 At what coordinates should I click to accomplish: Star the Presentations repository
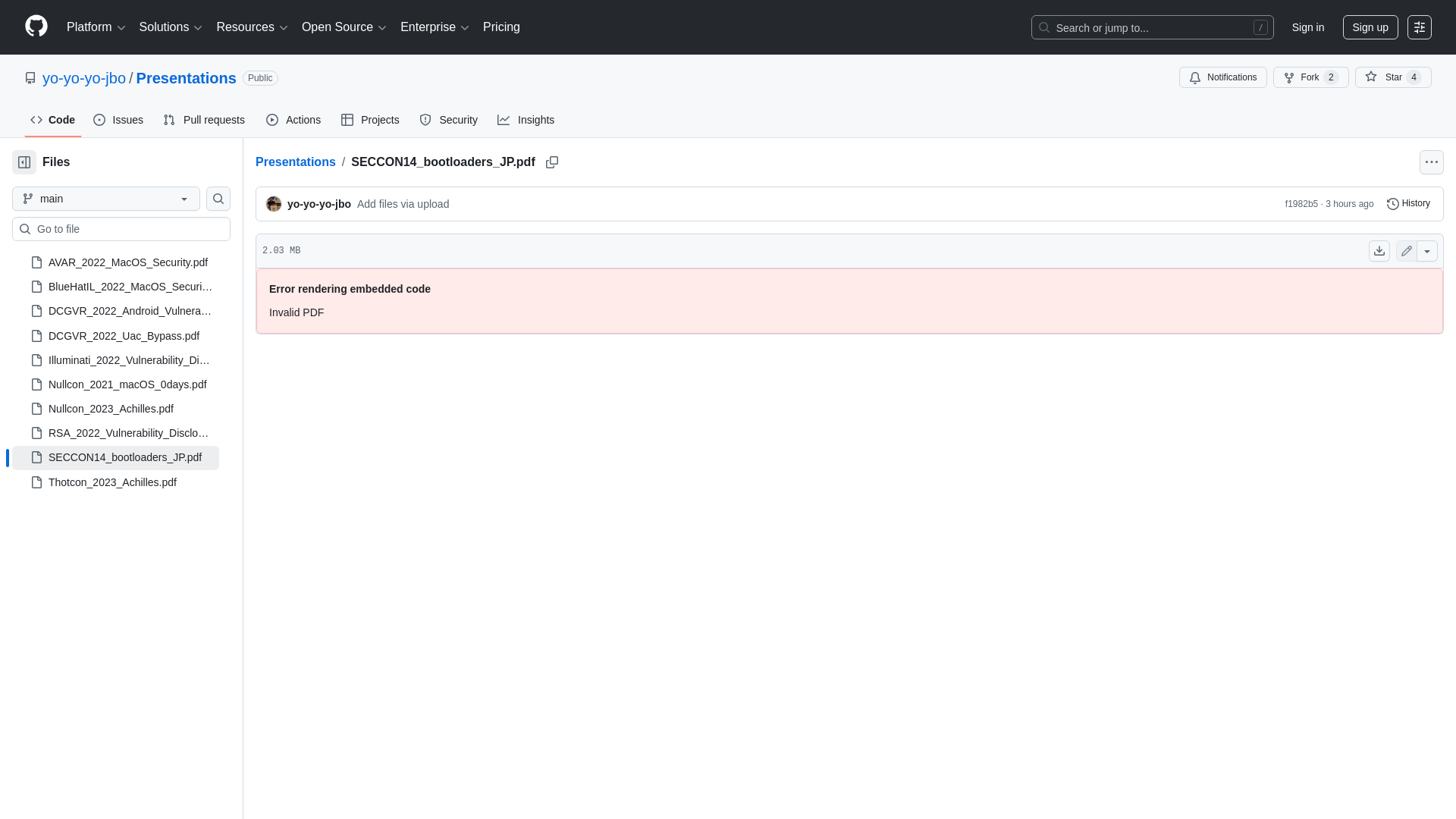pos(1392,77)
